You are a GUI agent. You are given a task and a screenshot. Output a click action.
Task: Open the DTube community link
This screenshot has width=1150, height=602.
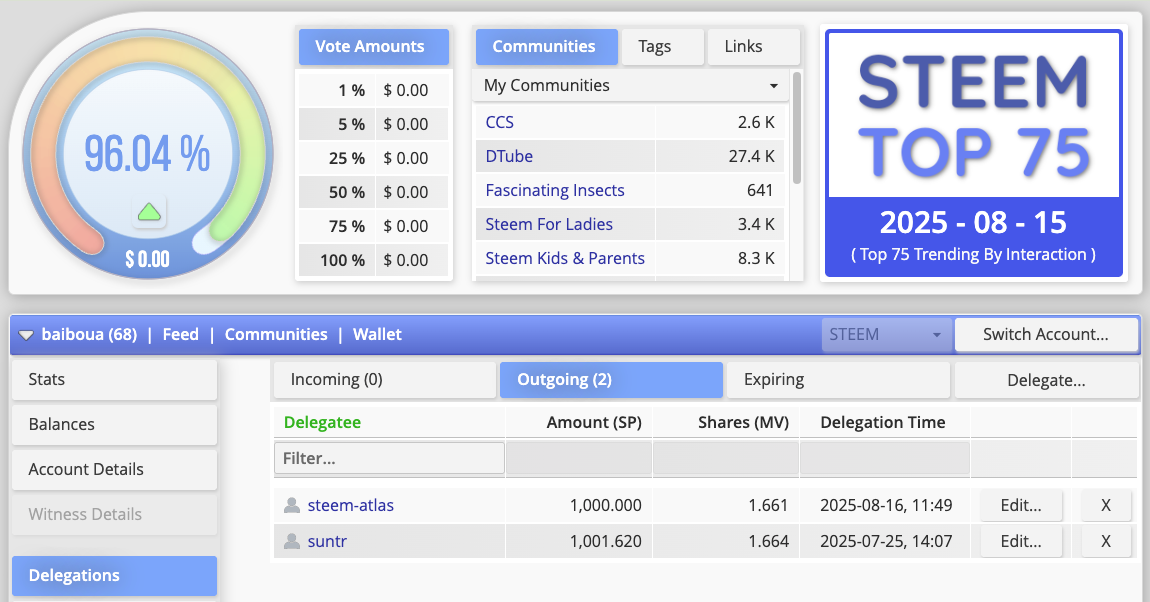click(x=509, y=156)
